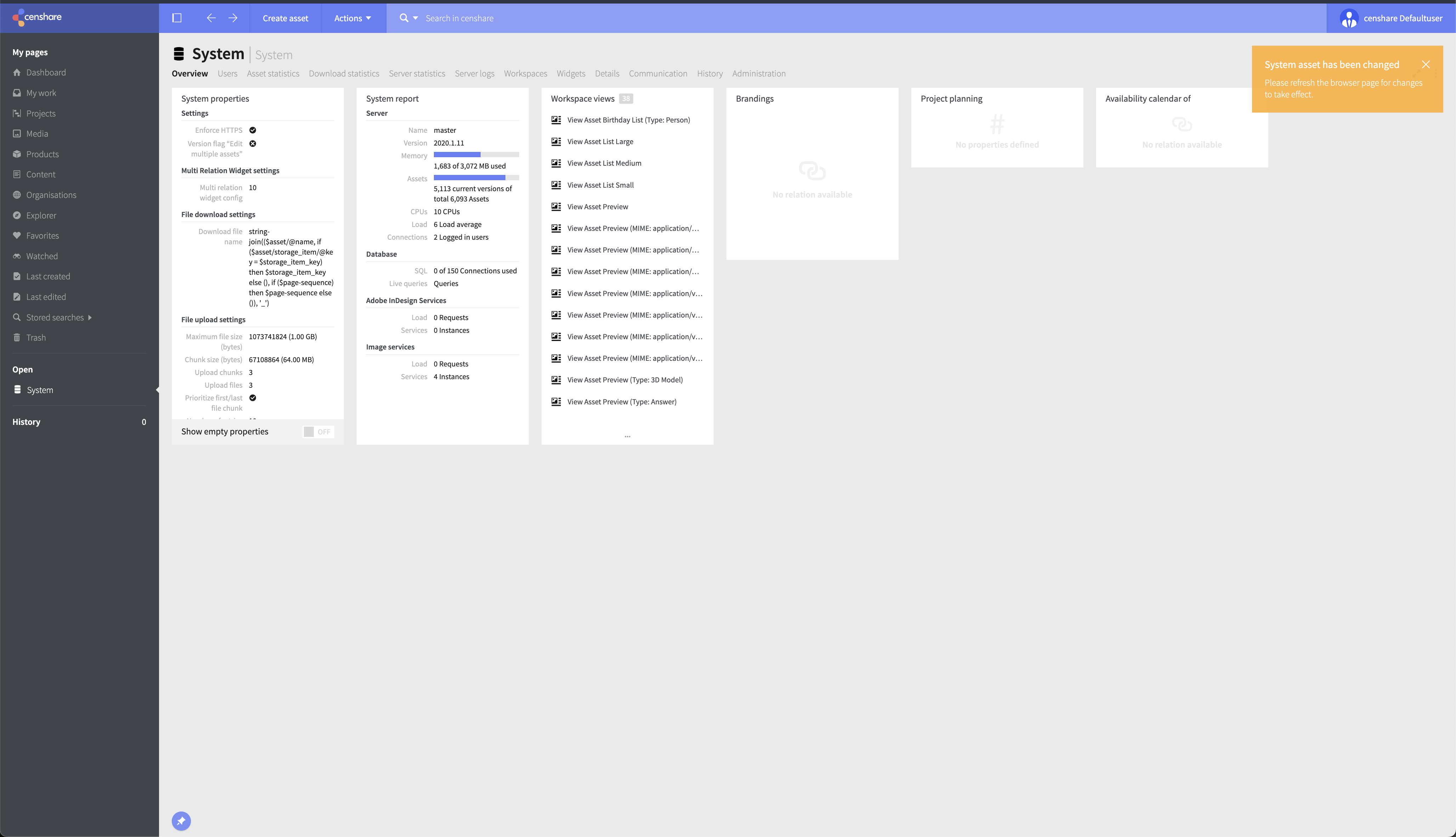The width and height of the screenshot is (1456, 837).
Task: Switch to the Server logs tab
Action: (x=474, y=74)
